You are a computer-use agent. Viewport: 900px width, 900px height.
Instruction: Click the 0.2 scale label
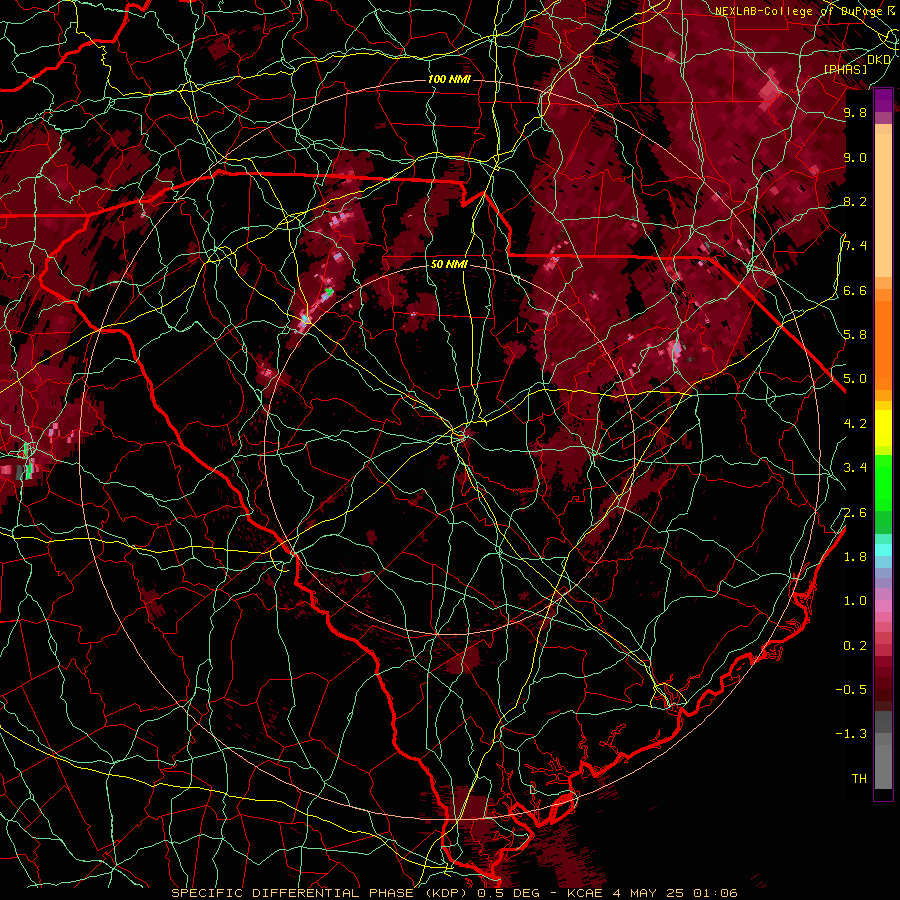tap(855, 646)
